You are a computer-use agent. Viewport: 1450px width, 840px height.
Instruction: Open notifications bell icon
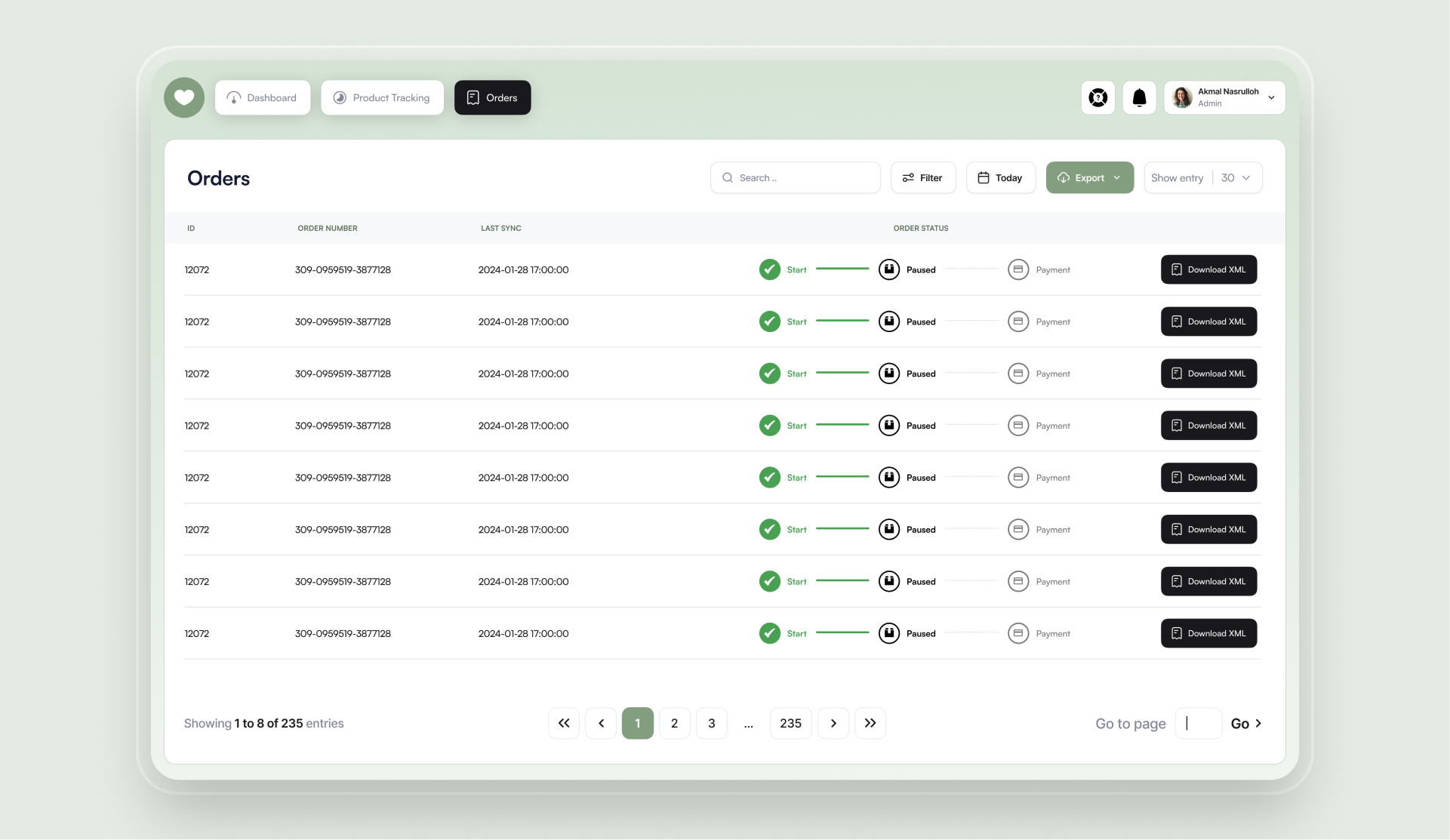(1139, 97)
